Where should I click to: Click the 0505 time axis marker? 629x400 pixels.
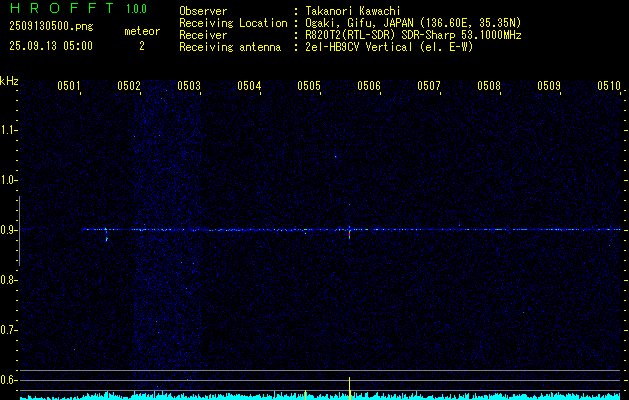click(309, 85)
